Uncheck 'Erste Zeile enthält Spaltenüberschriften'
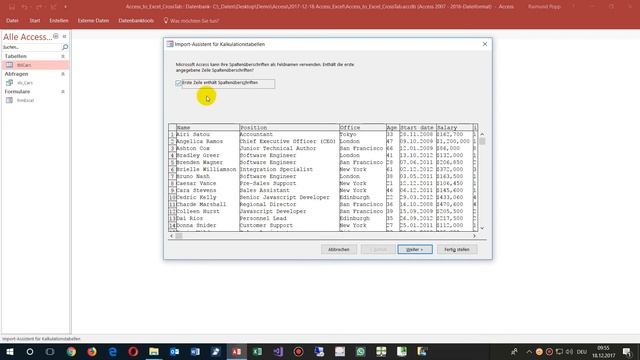This screenshot has width=640, height=360. 178,83
